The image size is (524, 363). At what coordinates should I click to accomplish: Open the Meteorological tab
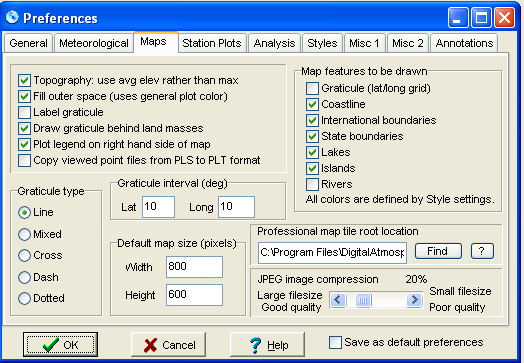tap(94, 43)
